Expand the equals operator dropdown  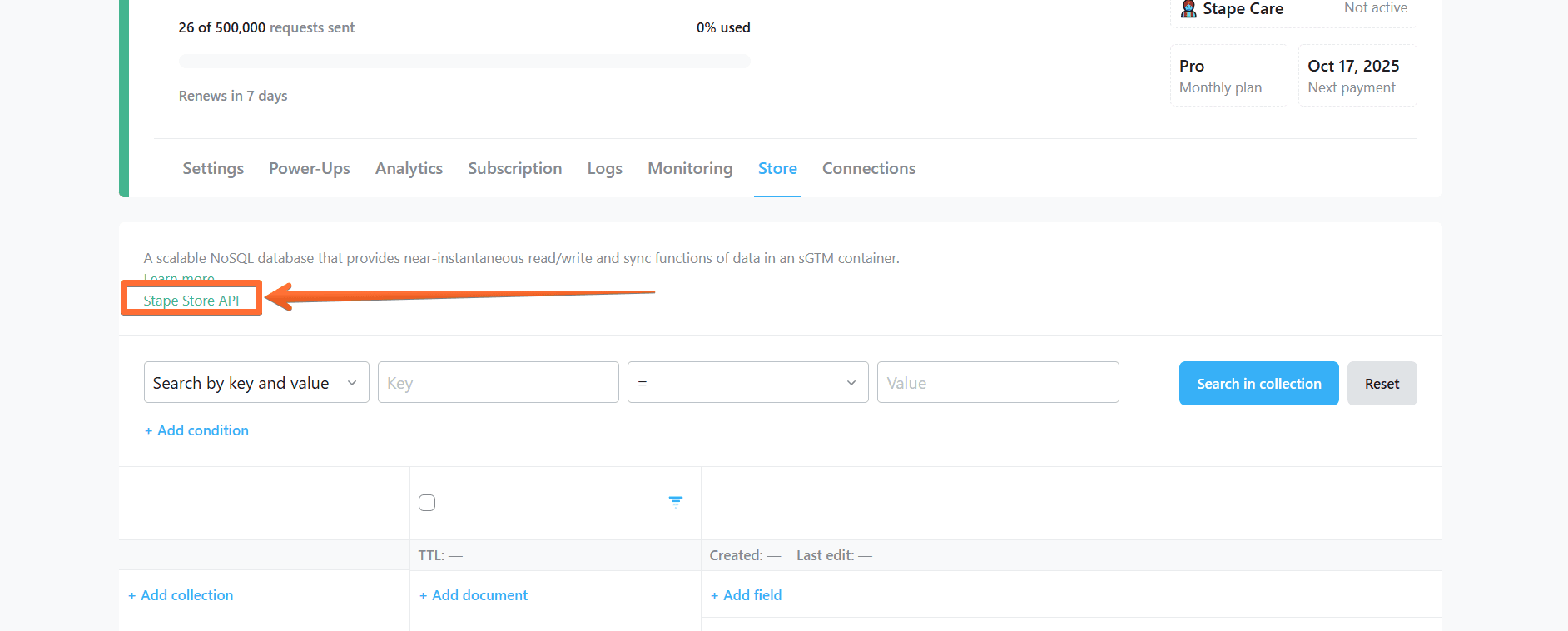click(x=747, y=383)
